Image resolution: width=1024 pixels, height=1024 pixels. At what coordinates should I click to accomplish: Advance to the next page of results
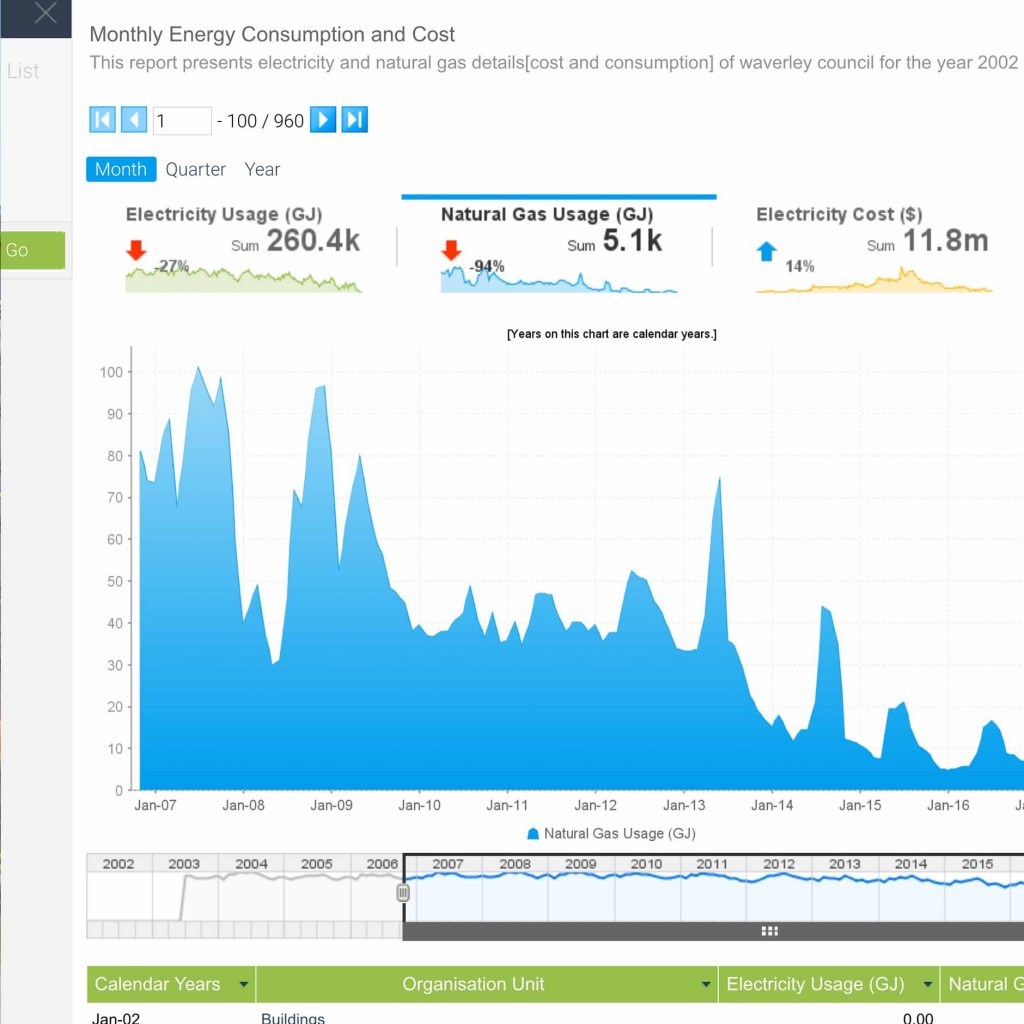click(x=322, y=119)
